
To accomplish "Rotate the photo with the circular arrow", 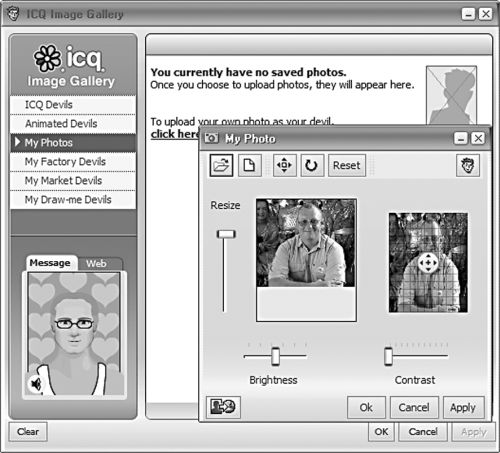I will (x=312, y=165).
